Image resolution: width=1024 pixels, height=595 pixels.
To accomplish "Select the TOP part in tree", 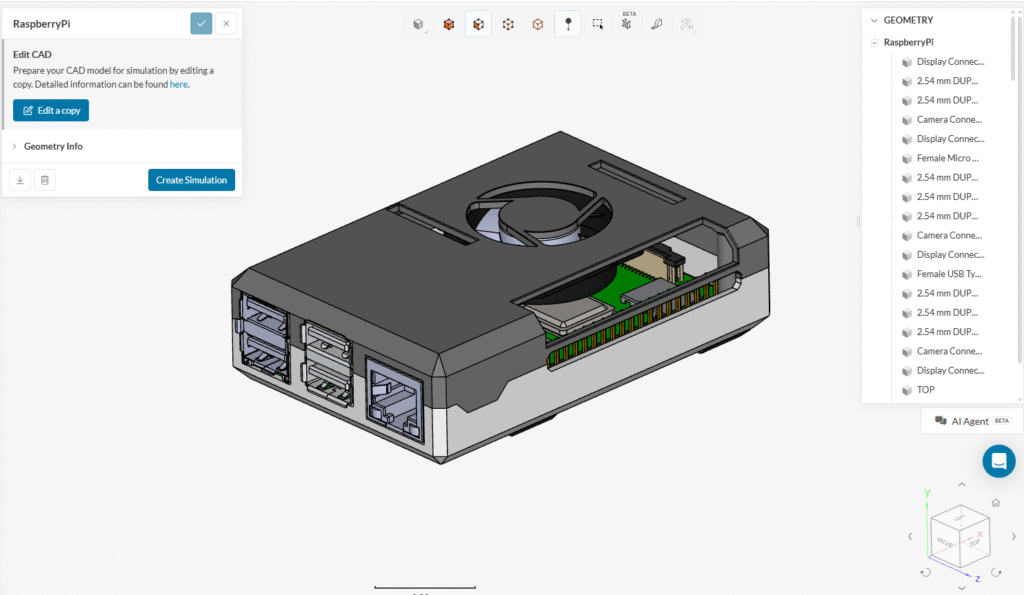I will (x=925, y=390).
